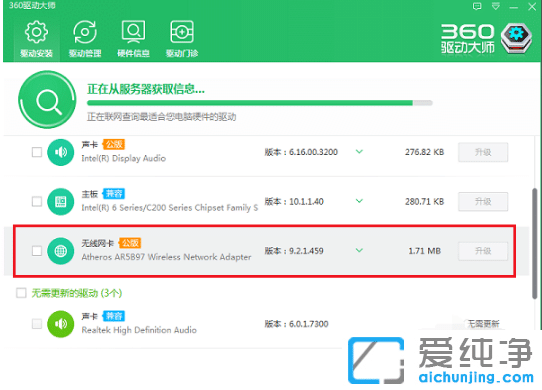Image resolution: width=542 pixels, height=390 pixels.
Task: Click the 公版 tag on 无线网卡 row
Action: [x=130, y=243]
